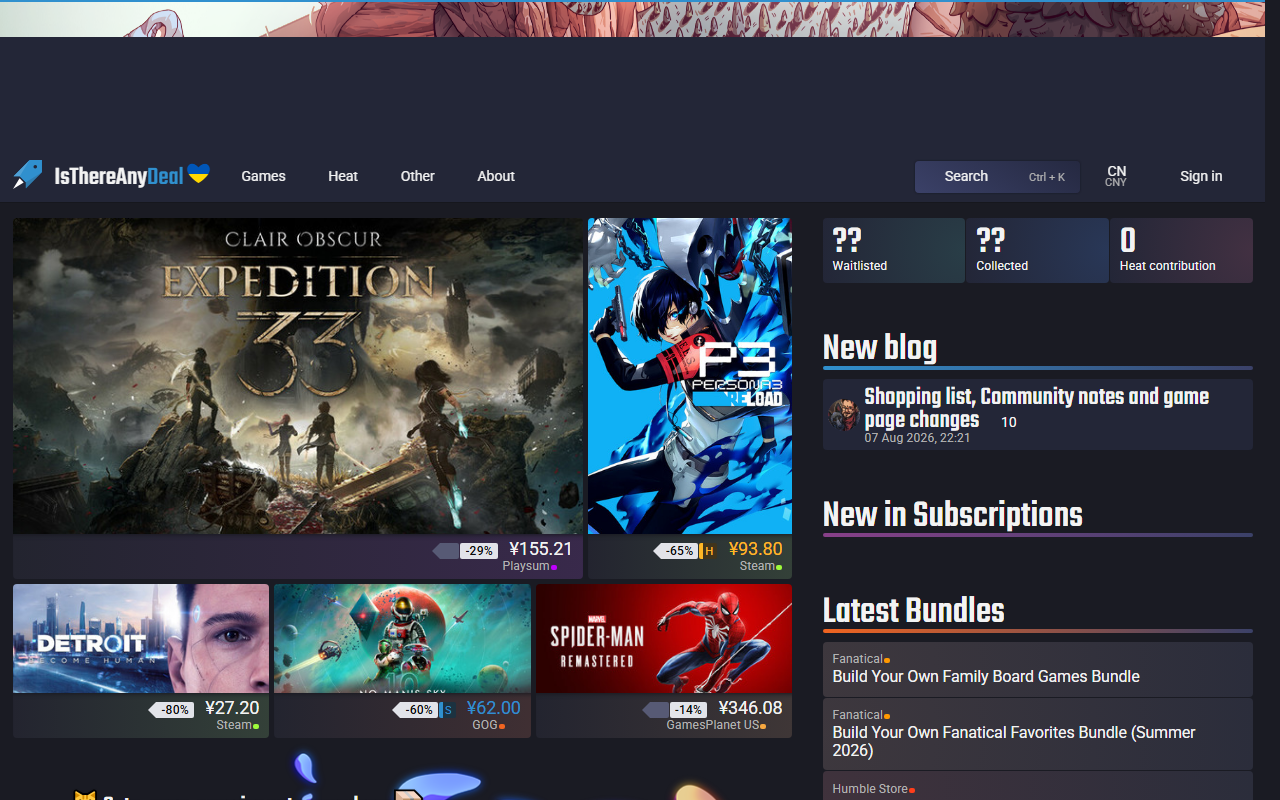Image resolution: width=1280 pixels, height=800 pixels.
Task: Select the -29% discount tag for Expedition 33
Action: pyautogui.click(x=480, y=551)
